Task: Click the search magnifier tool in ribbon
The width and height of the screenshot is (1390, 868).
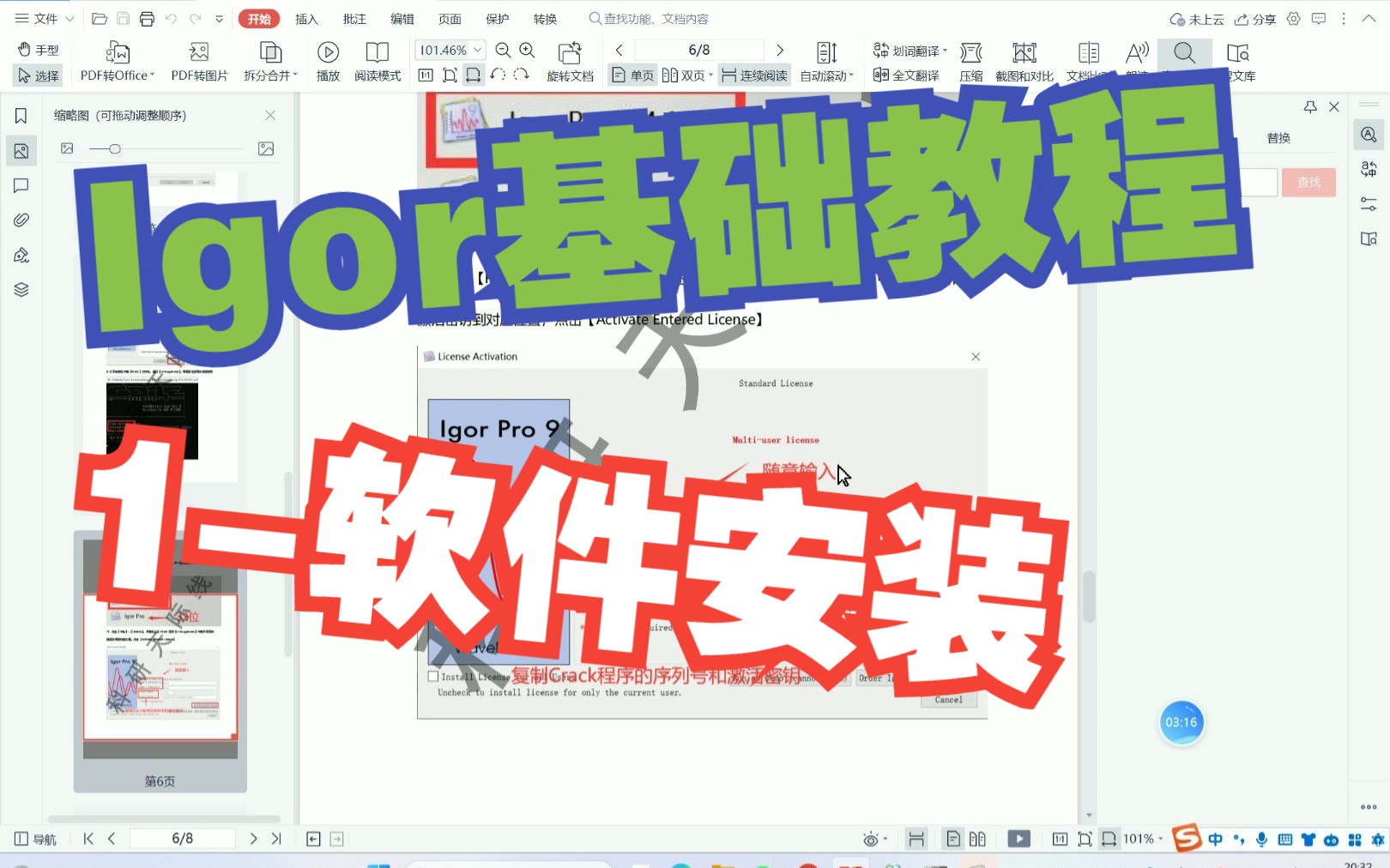Action: tap(1184, 54)
